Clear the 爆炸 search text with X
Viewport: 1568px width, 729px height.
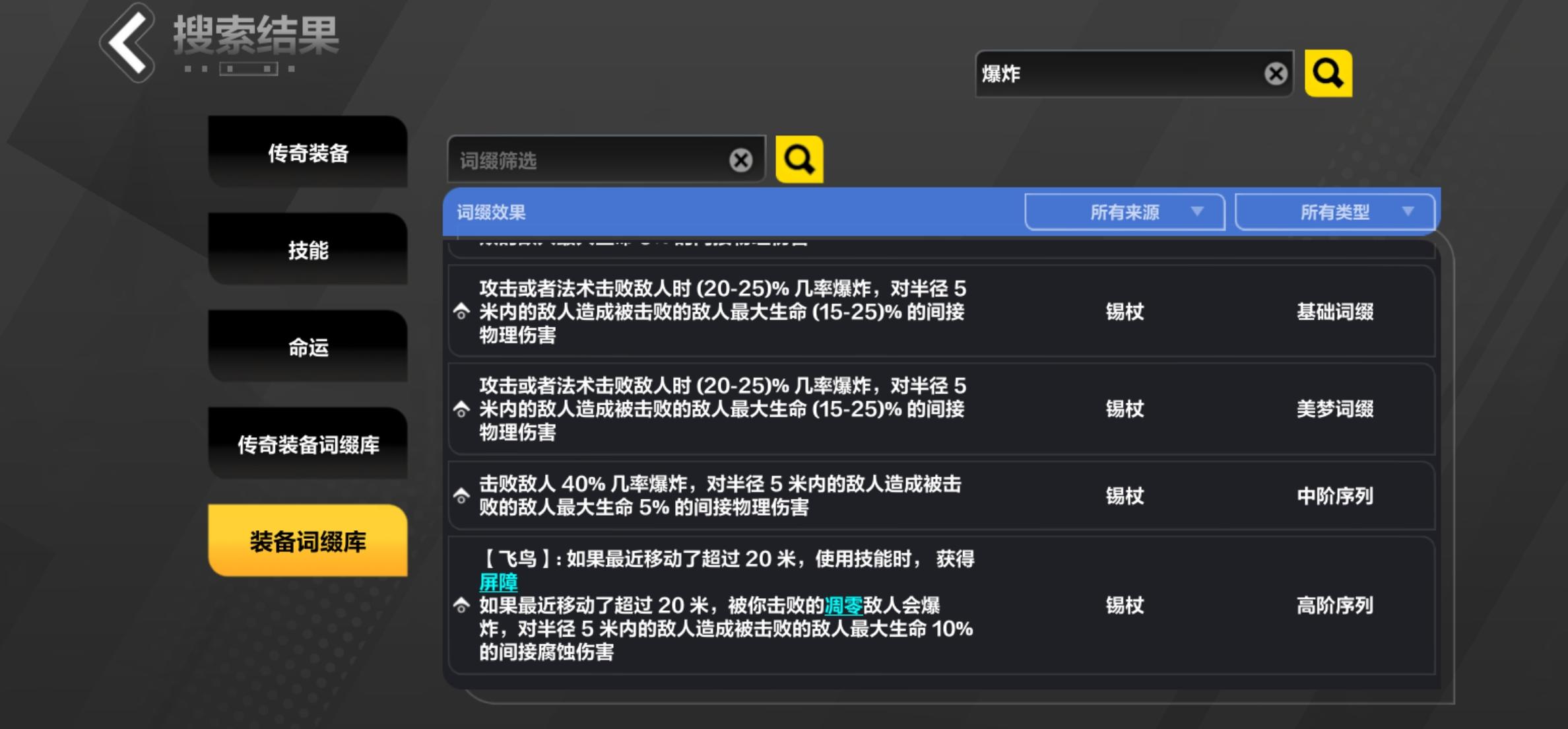pos(1276,74)
